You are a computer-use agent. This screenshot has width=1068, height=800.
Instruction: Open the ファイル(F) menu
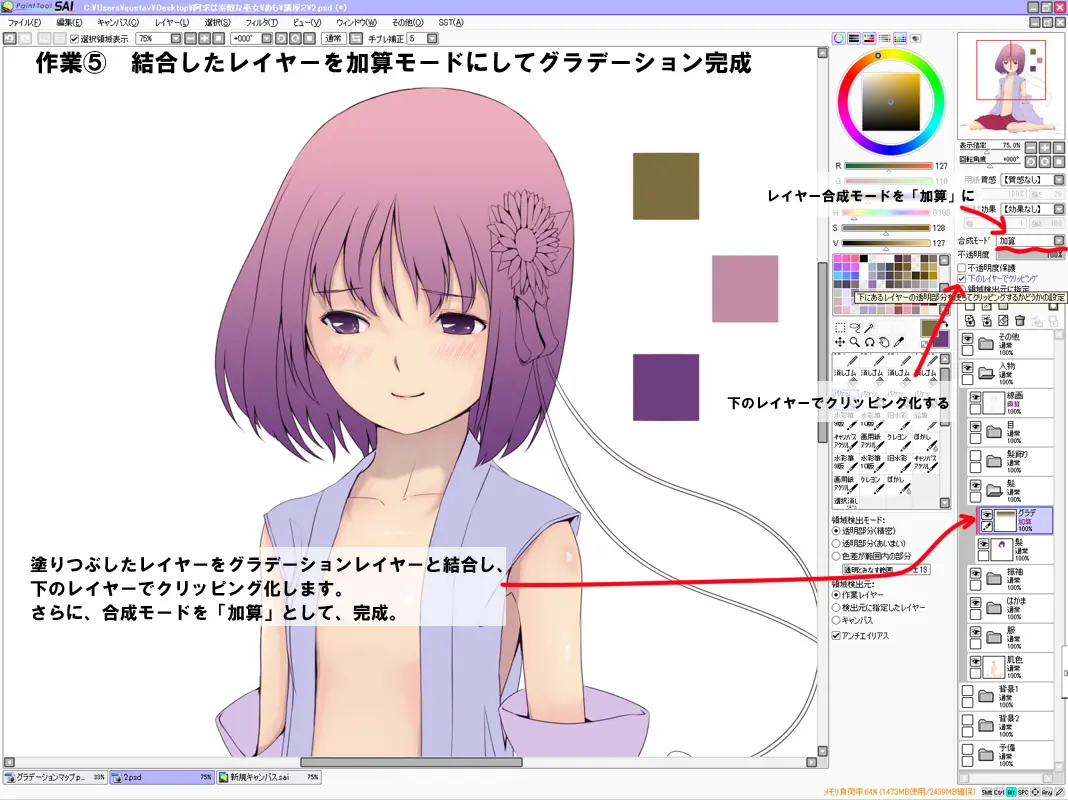coord(25,22)
